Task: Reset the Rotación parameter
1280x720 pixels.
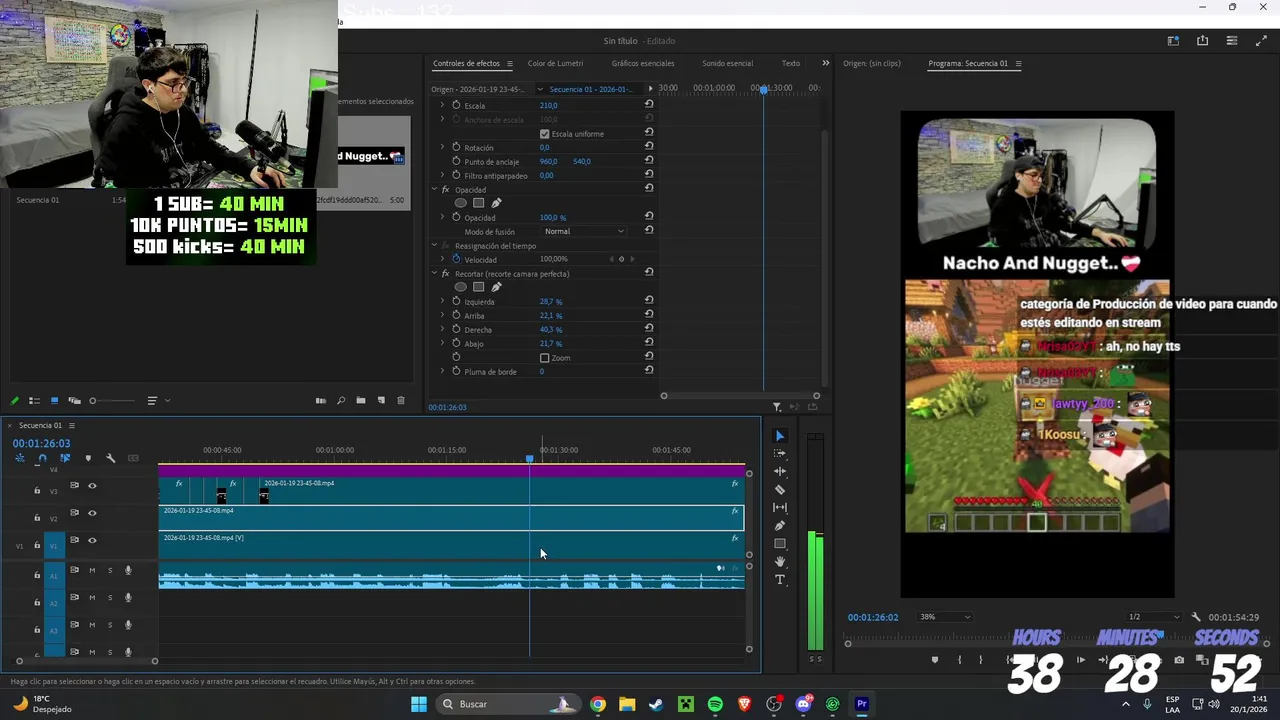Action: pos(649,146)
